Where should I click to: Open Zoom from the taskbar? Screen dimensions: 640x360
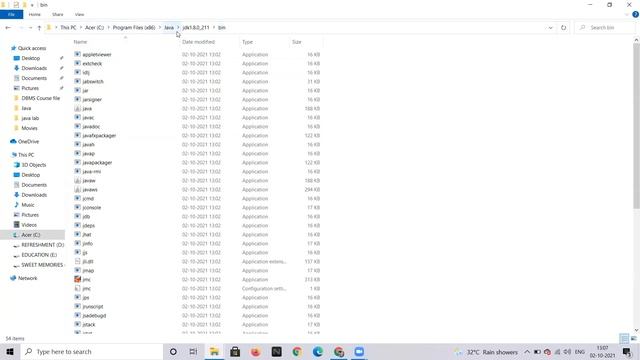(x=359, y=351)
